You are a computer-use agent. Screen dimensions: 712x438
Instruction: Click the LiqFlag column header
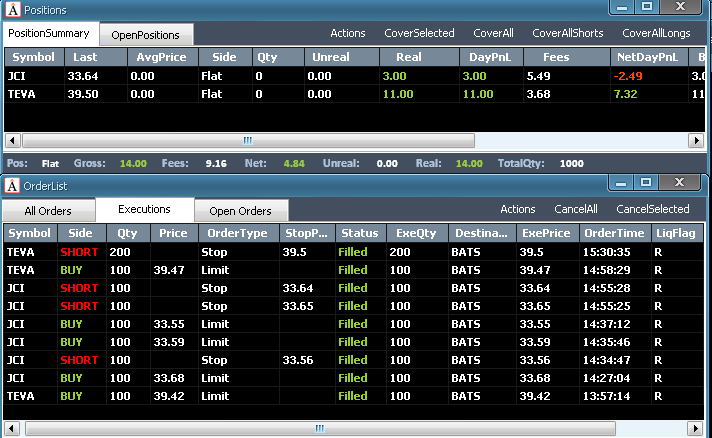click(677, 233)
